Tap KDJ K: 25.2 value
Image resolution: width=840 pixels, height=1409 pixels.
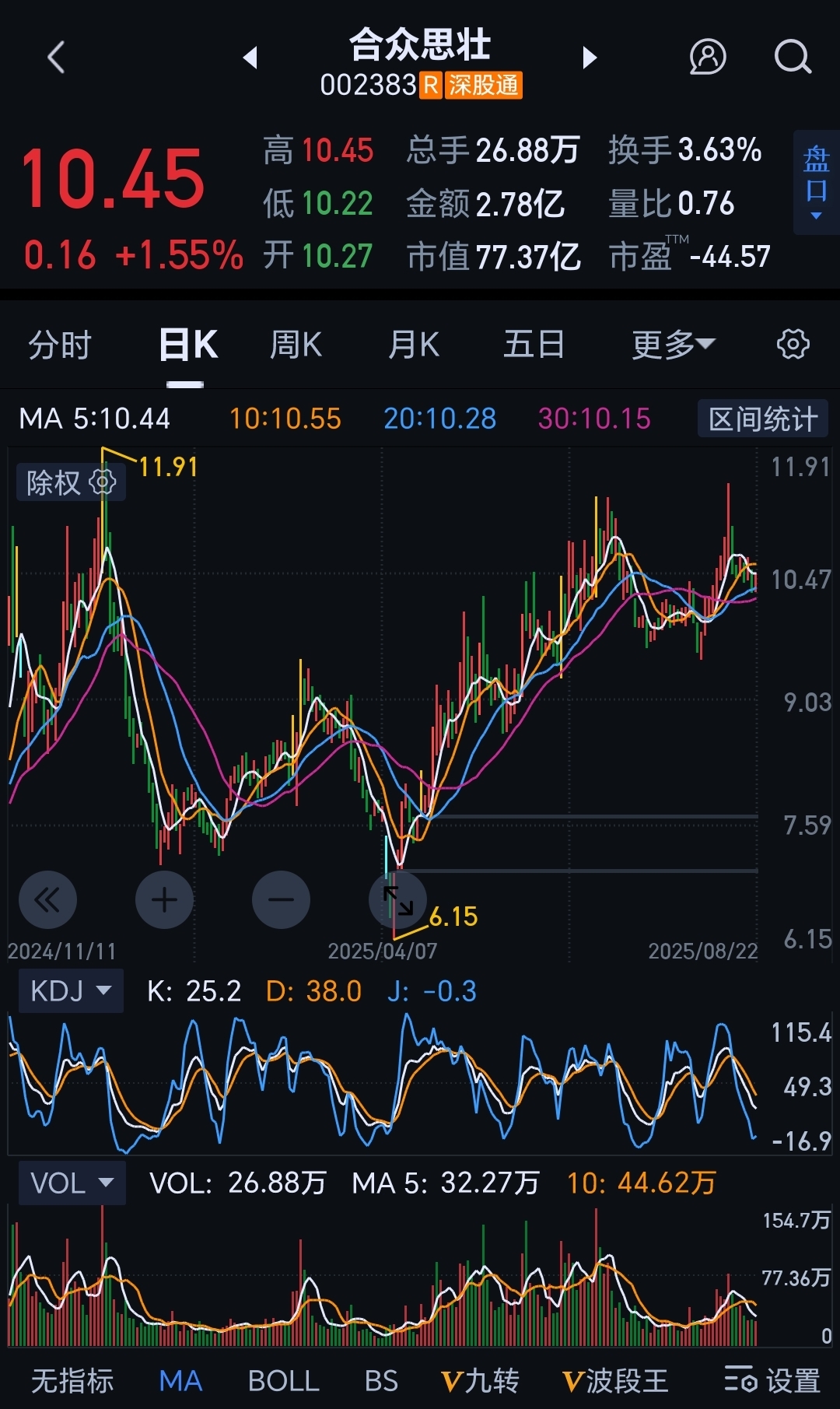coord(194,990)
